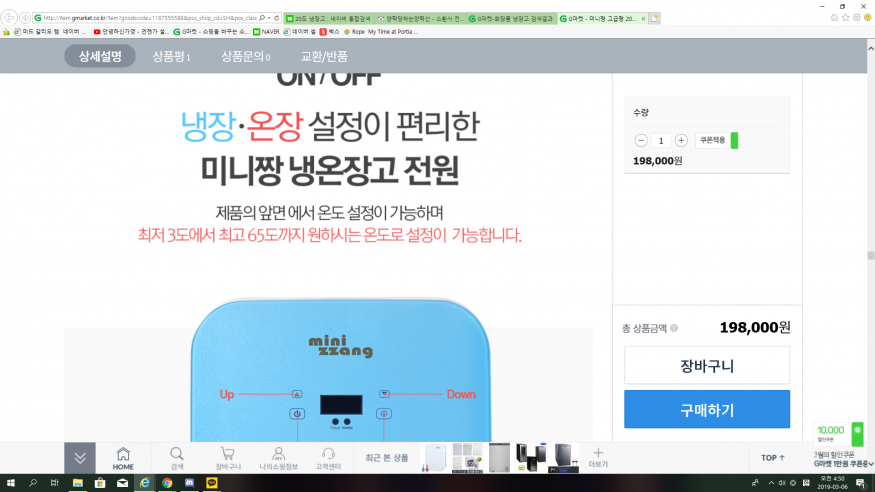The height and width of the screenshot is (492, 875).
Task: Open the fifth recently viewed dark fridge thumbnail
Action: (563, 458)
